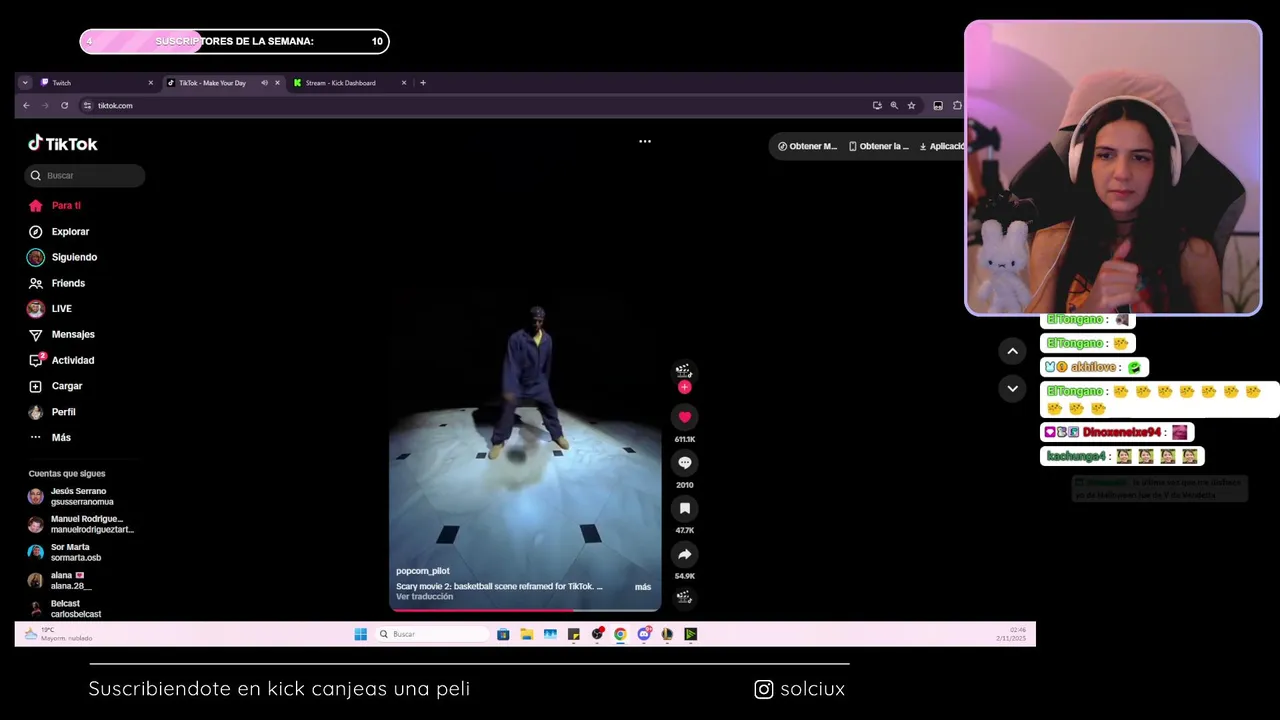
Task: Open the Perfil avatar icon
Action: (36, 412)
